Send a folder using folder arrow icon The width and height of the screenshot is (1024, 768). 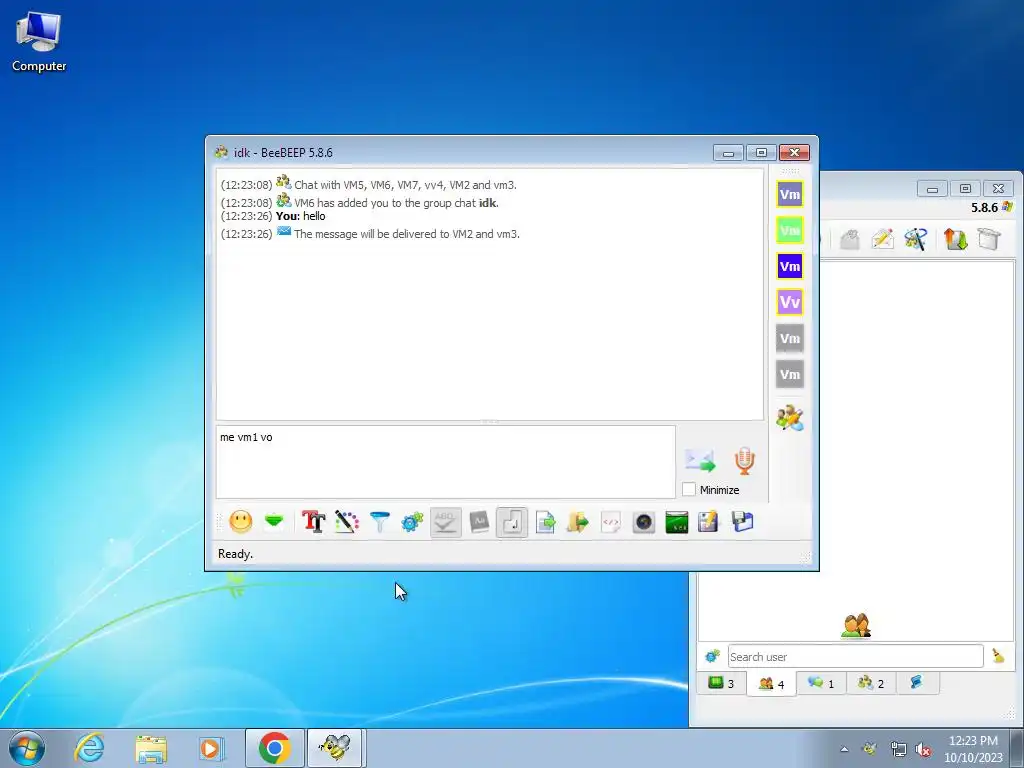(577, 522)
